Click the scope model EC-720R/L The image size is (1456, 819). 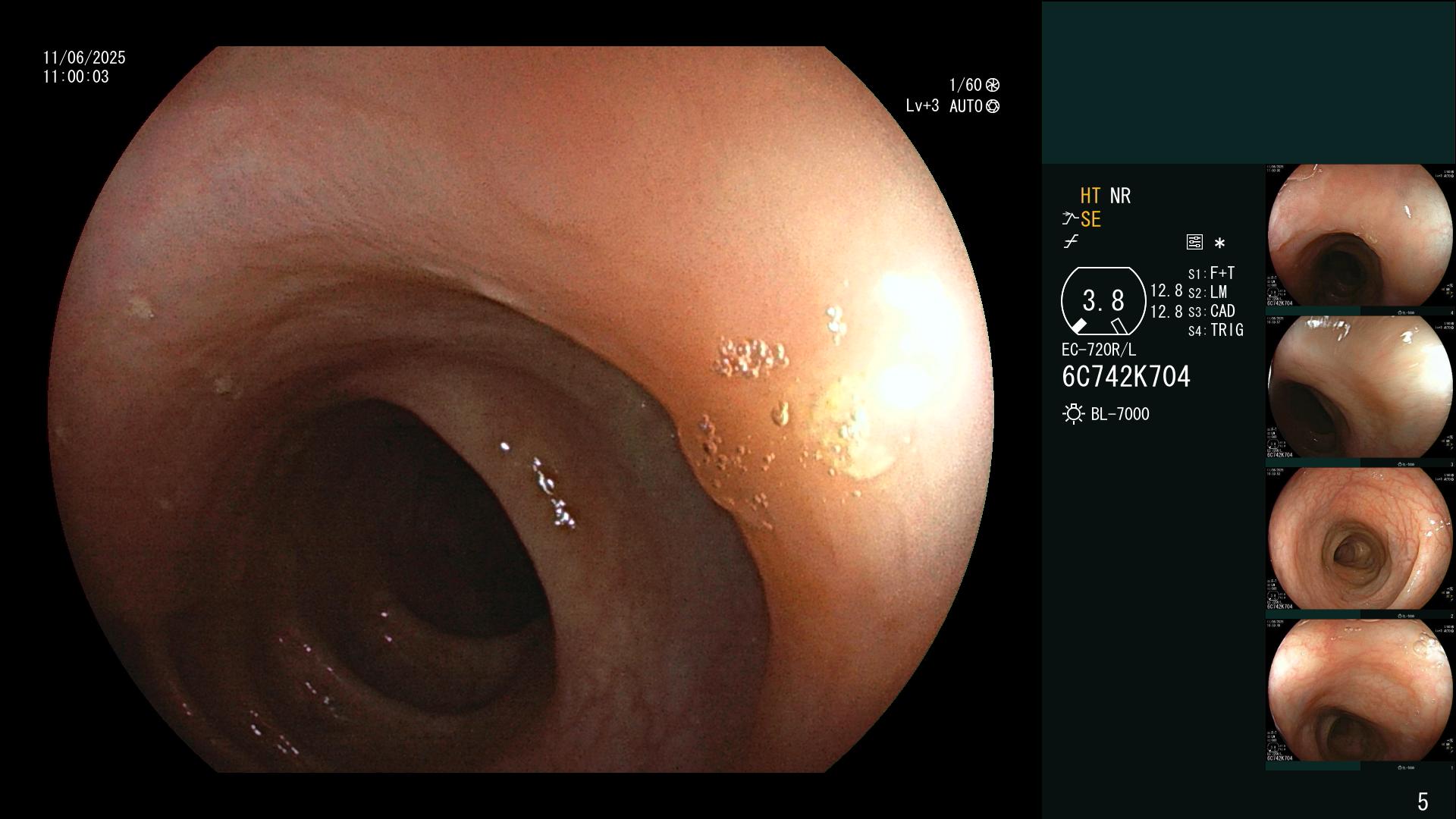point(1099,350)
